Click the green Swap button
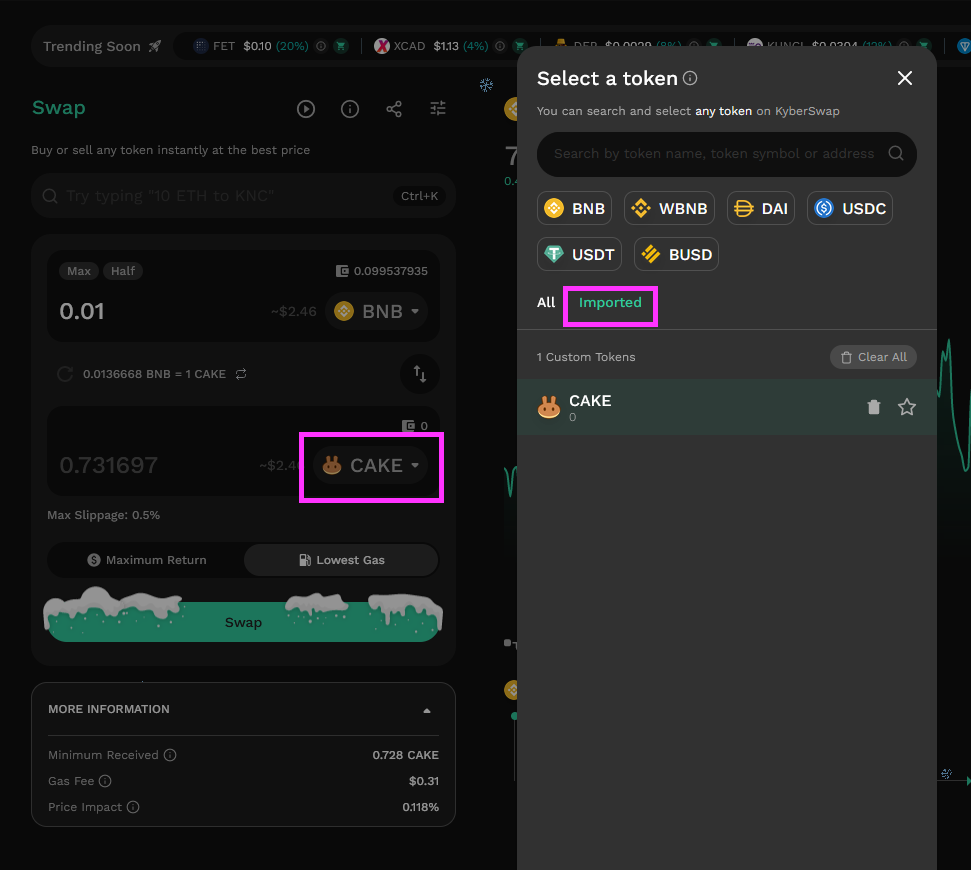The image size is (971, 870). 243,622
